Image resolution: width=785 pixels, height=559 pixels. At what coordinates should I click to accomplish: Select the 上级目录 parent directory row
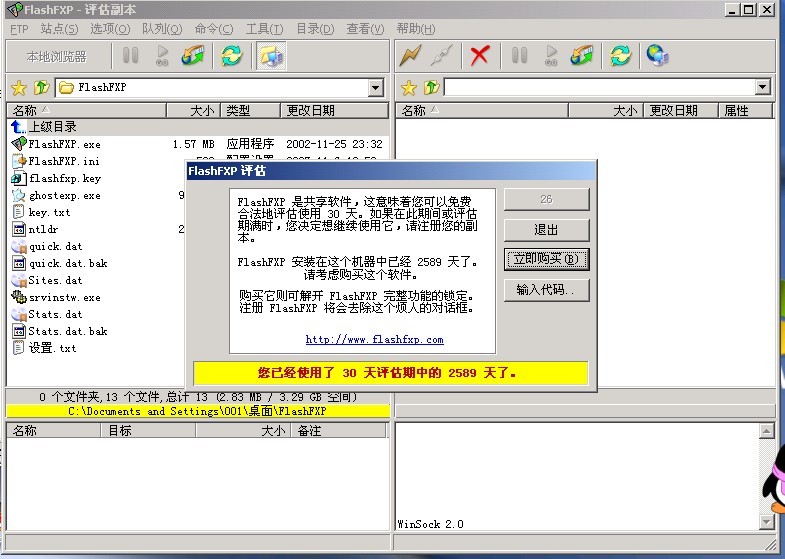pyautogui.click(x=198, y=127)
